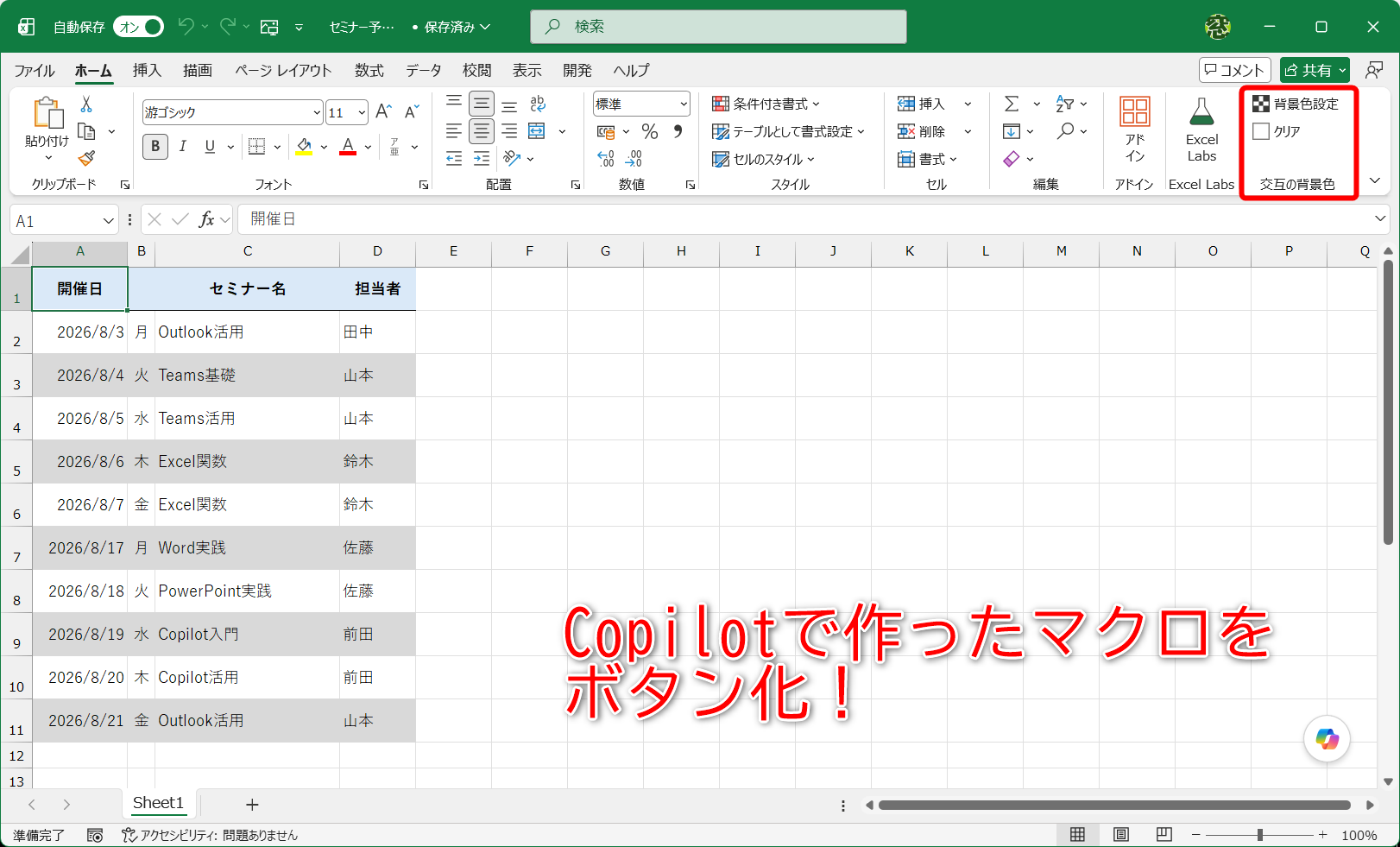Image resolution: width=1400 pixels, height=847 pixels.
Task: Click the AutoSum sigma icon
Action: pyautogui.click(x=1012, y=104)
